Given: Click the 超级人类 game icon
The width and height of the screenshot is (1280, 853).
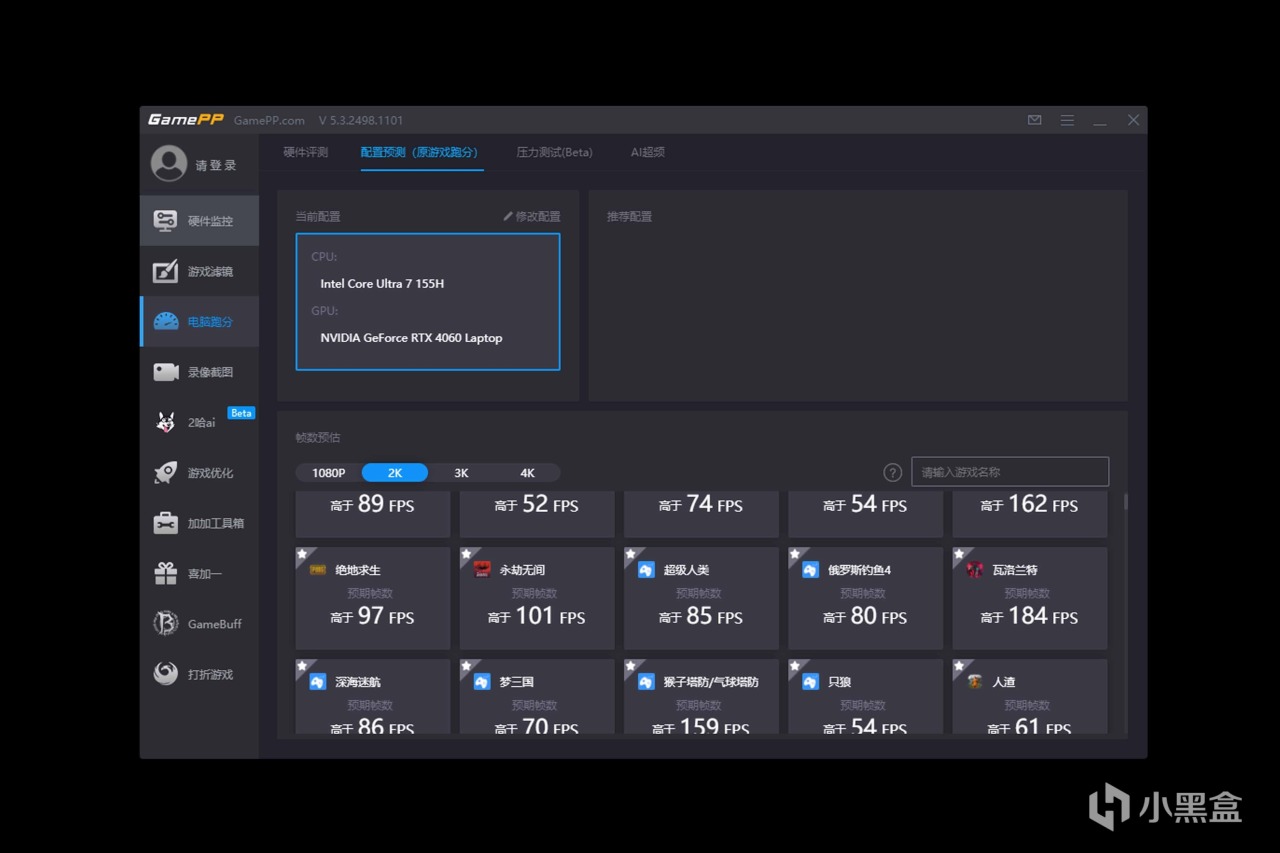Looking at the screenshot, I should click(646, 569).
